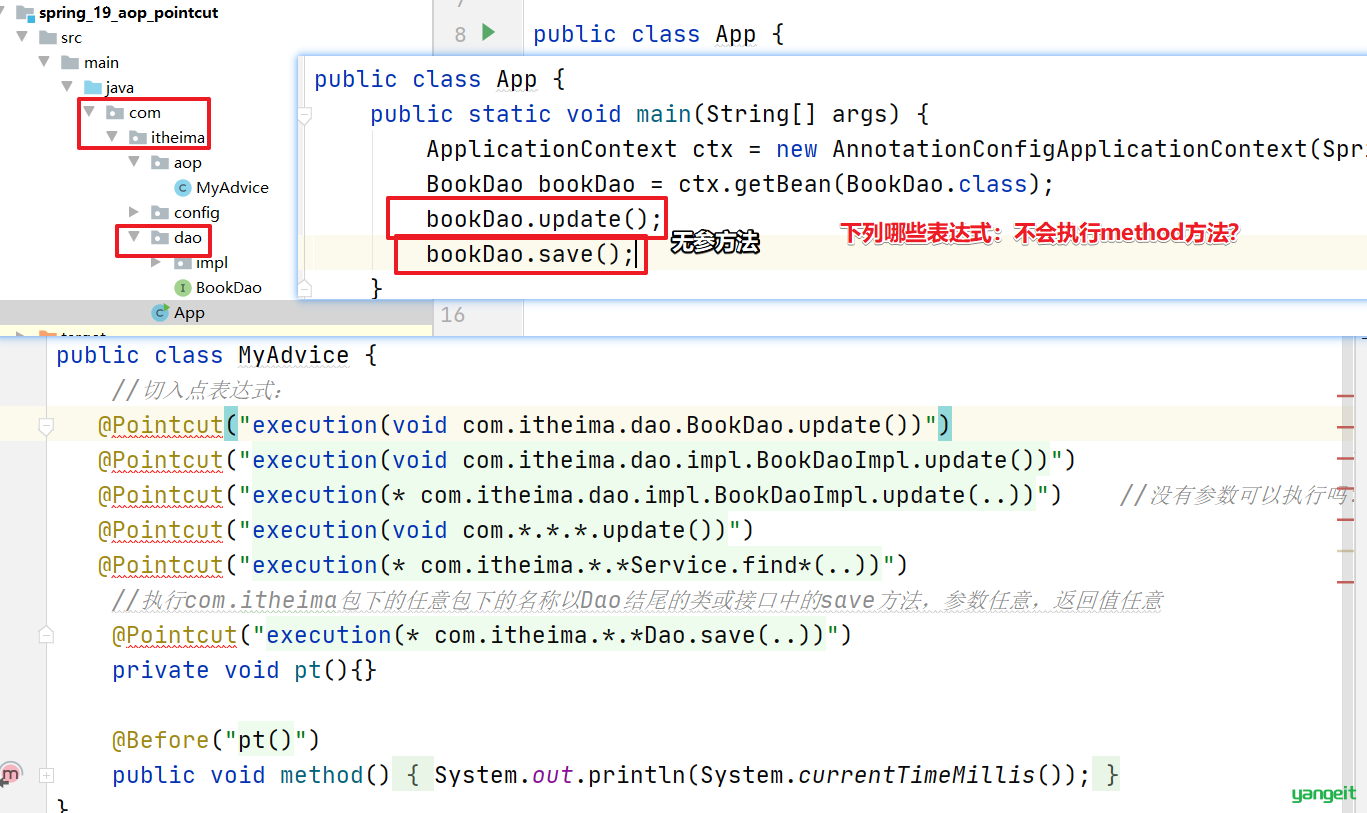Click the itheima package icon
Screen dimensions: 1367x813
(x=137, y=137)
